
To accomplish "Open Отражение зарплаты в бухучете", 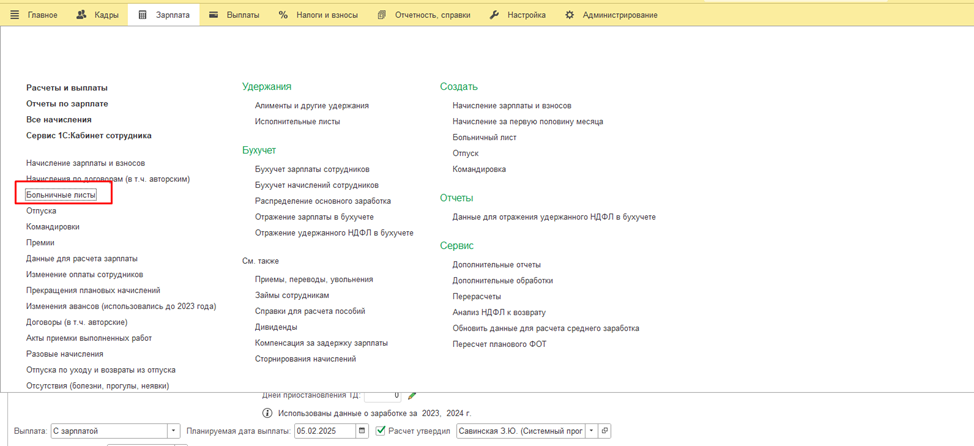I will [314, 217].
